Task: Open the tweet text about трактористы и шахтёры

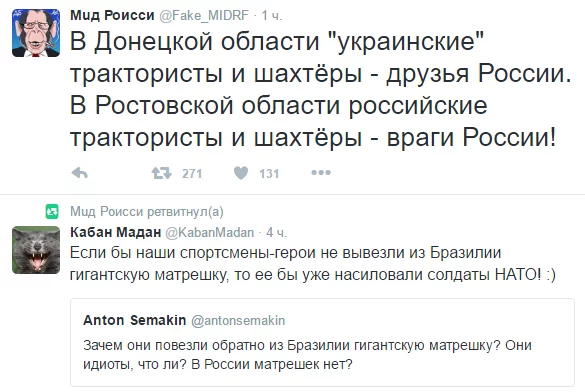Action: pos(321,89)
